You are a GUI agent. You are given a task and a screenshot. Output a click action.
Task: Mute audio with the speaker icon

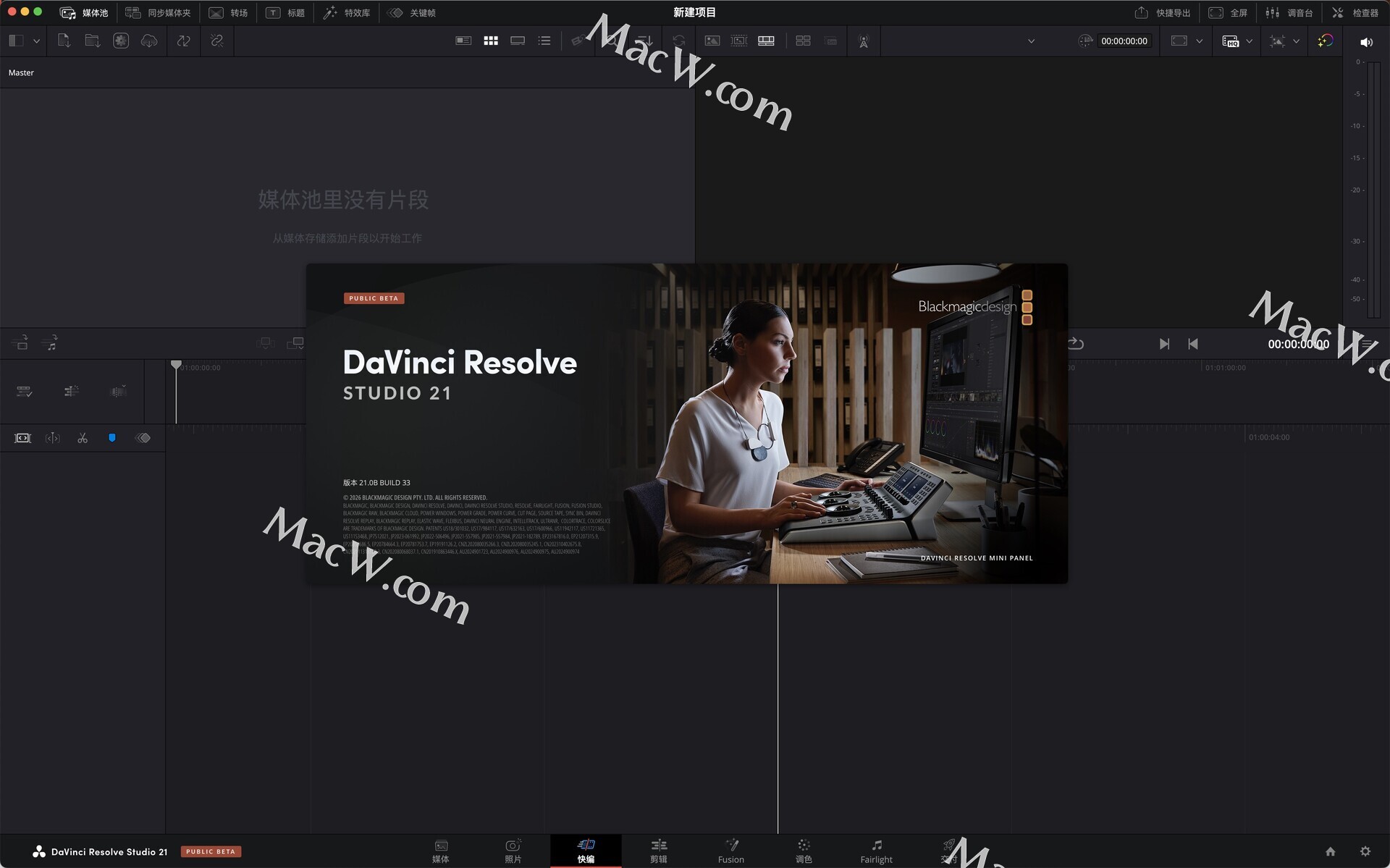tap(1366, 42)
